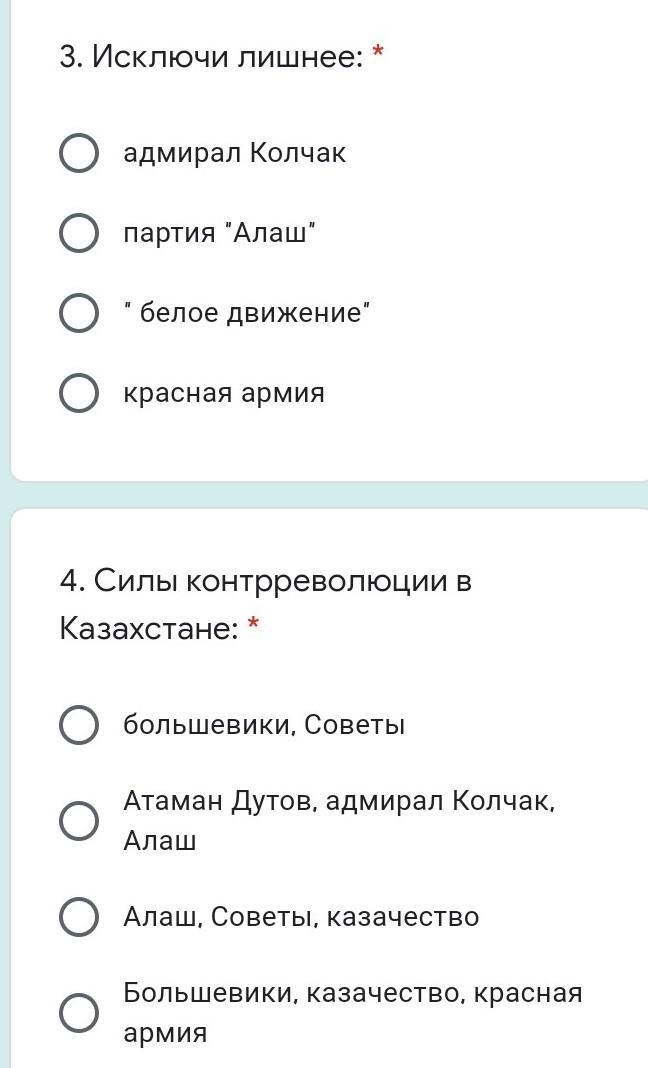Click the Большевики, казачество, красная армия text
The height and width of the screenshot is (1068, 648).
point(352,994)
